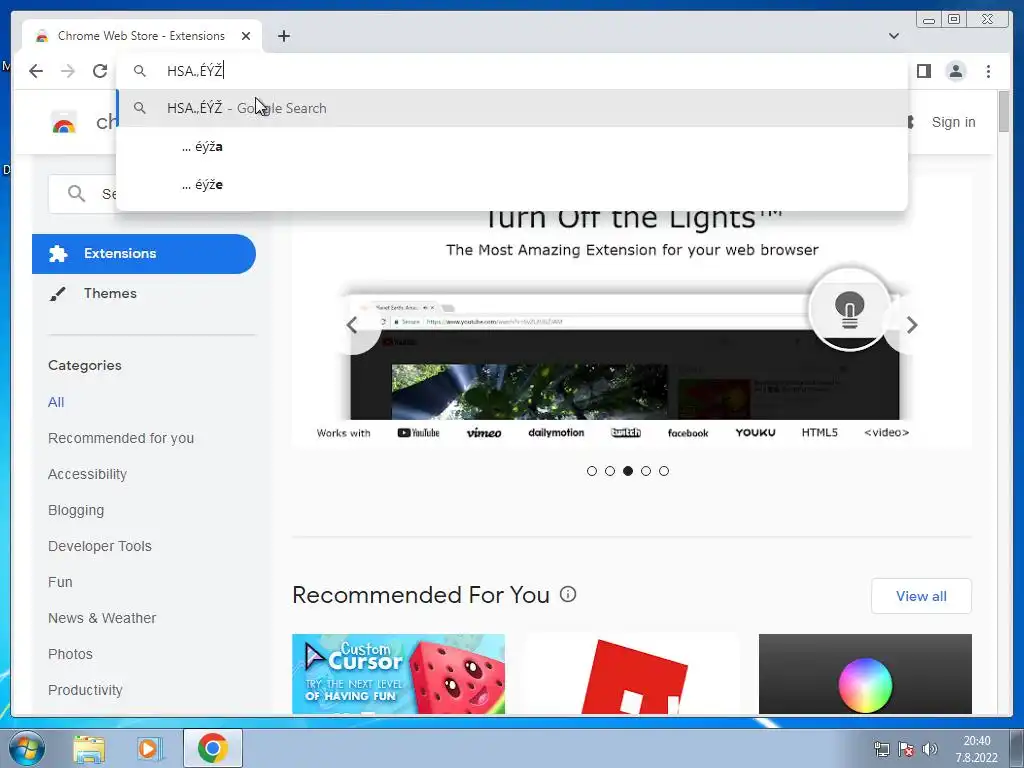Screen dimensions: 1024x768
Task: Select the Extensions sidebar item
Action: tap(144, 254)
